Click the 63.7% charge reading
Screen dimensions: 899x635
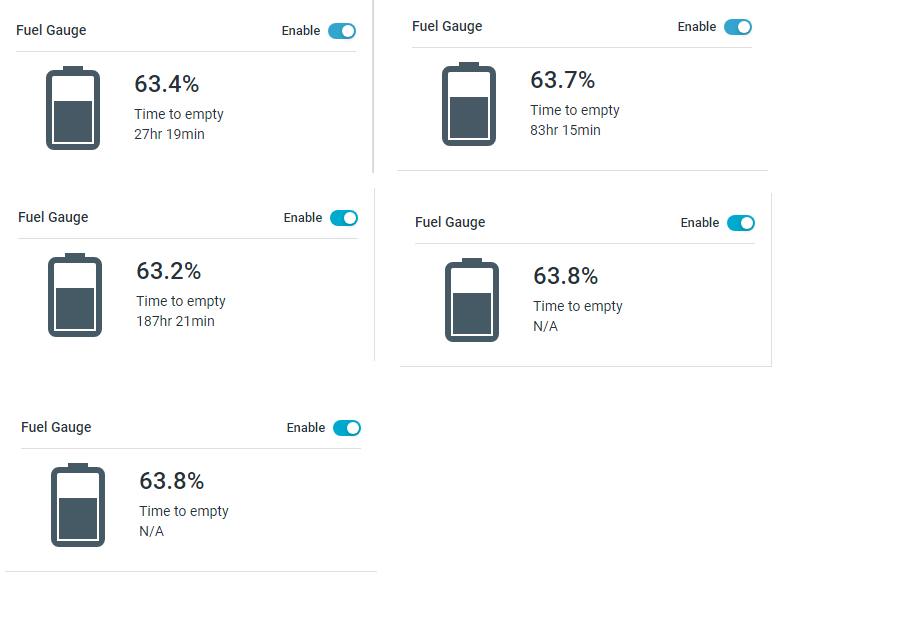click(563, 80)
